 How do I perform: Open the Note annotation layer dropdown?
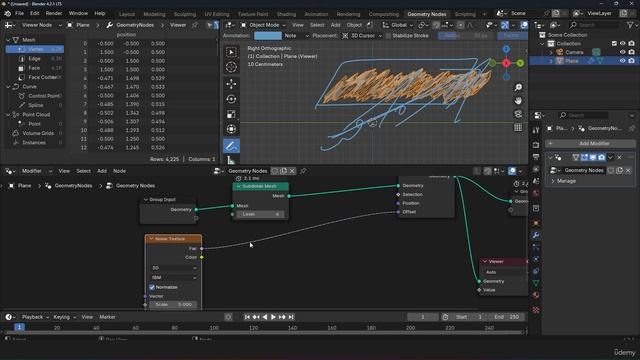pyautogui.click(x=296, y=36)
